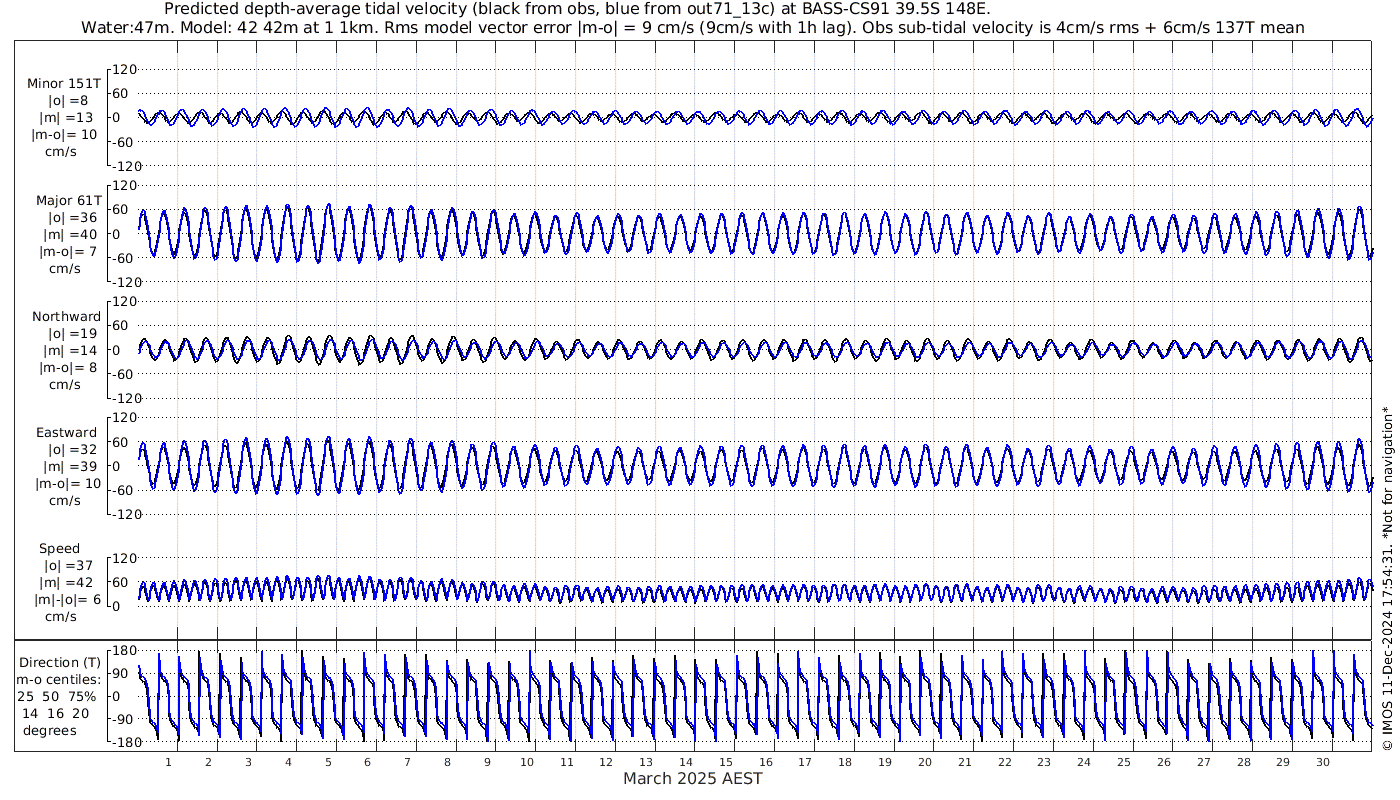Click '|o| =32' in Eastward panel
Viewport: 1400px width, 800px height.
(x=73, y=450)
